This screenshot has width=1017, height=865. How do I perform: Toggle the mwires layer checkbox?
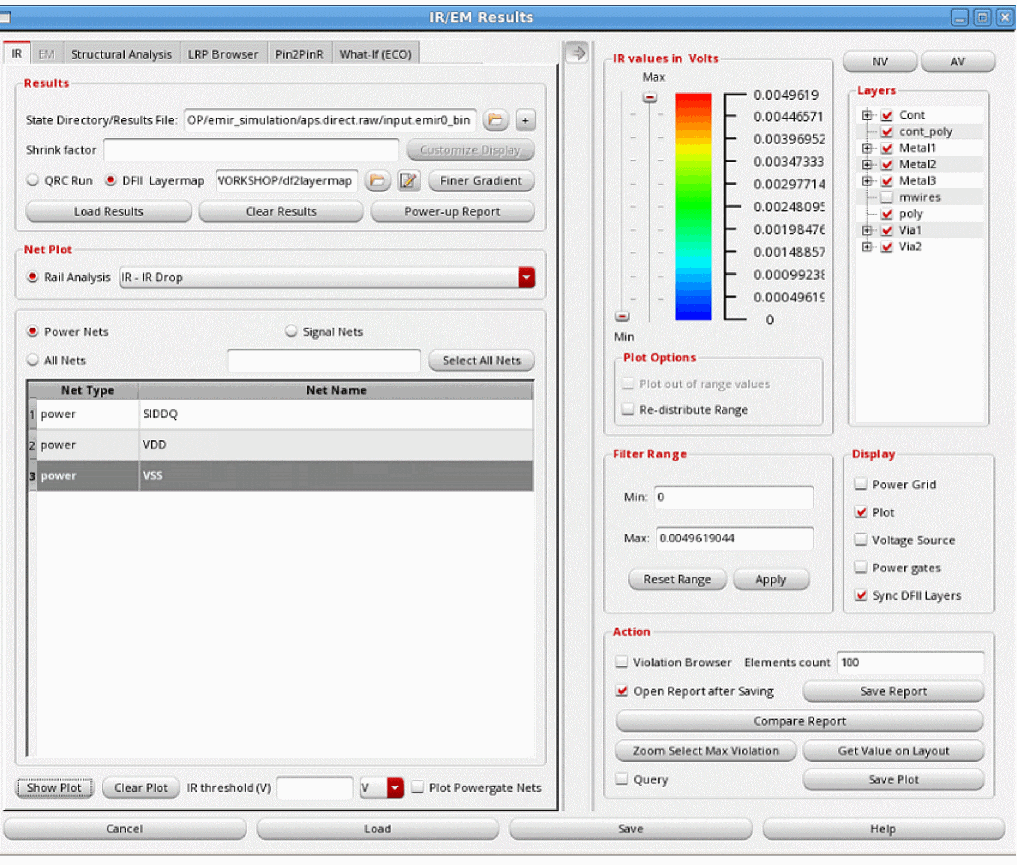[x=886, y=198]
